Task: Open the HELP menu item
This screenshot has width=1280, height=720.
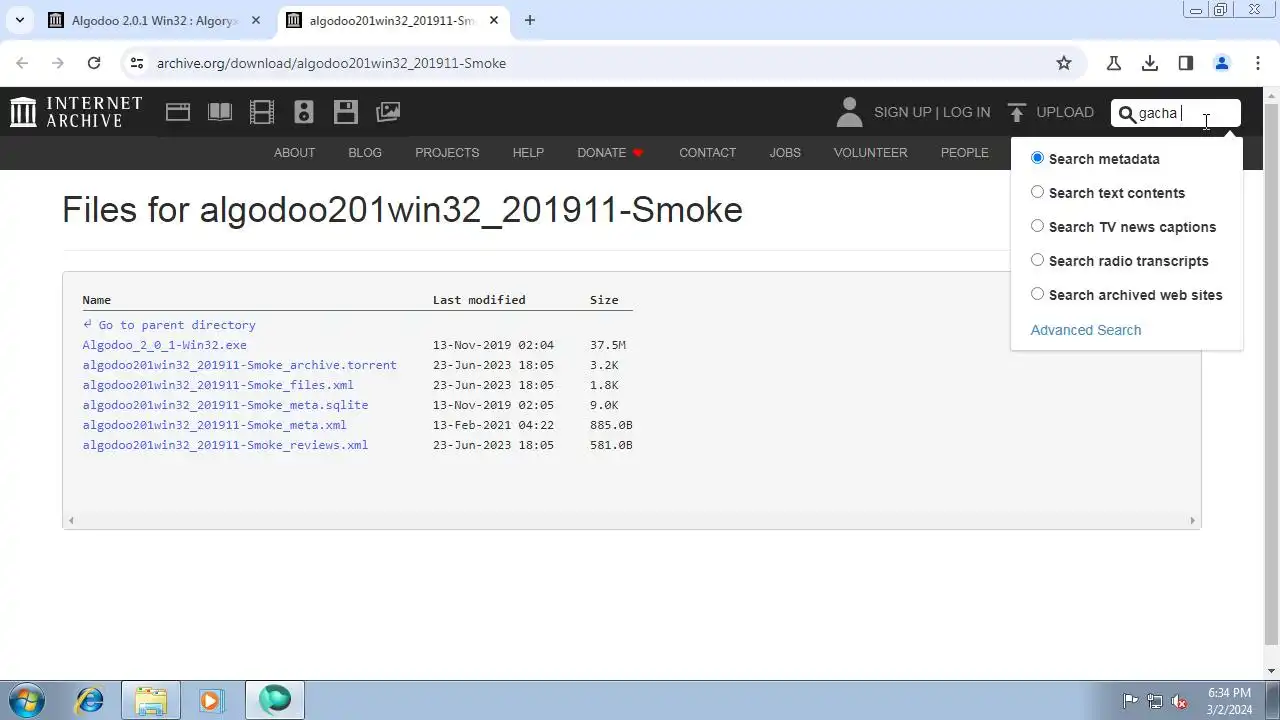Action: pos(528,153)
